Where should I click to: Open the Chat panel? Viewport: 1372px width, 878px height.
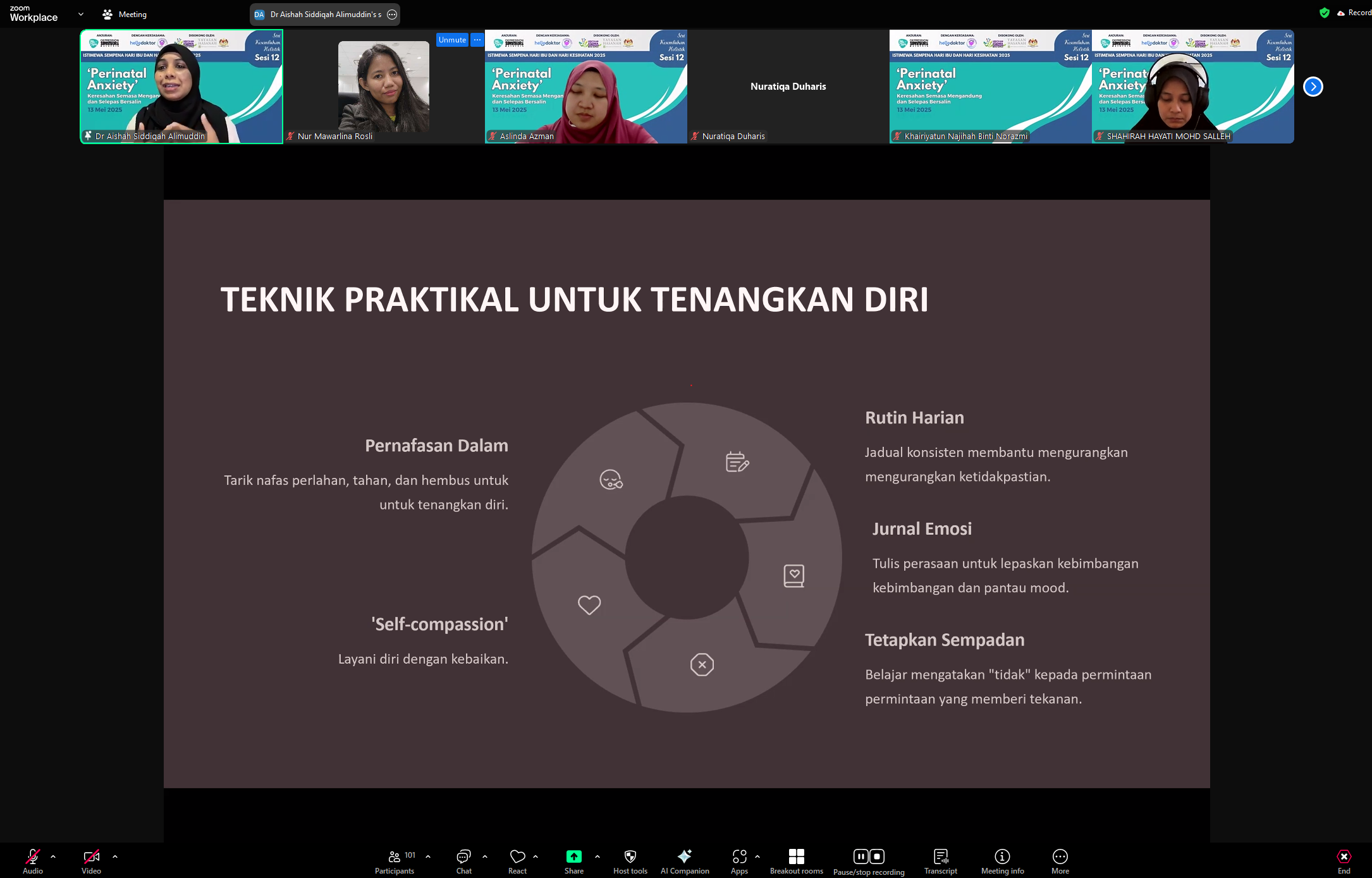click(464, 861)
